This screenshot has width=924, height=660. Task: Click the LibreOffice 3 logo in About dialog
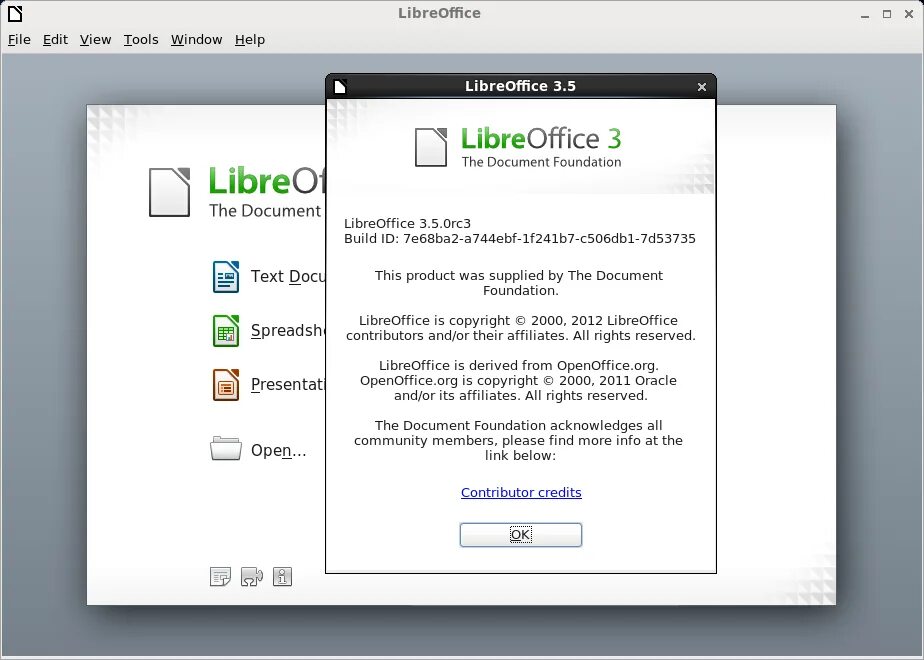click(x=518, y=147)
